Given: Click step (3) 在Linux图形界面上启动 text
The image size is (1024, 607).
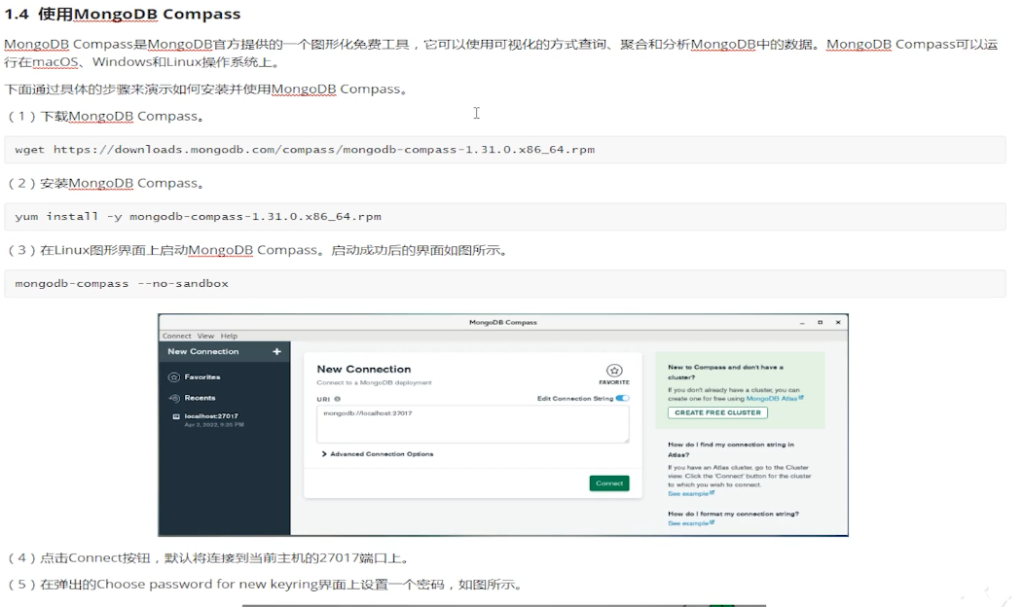Looking at the screenshot, I should click(259, 250).
